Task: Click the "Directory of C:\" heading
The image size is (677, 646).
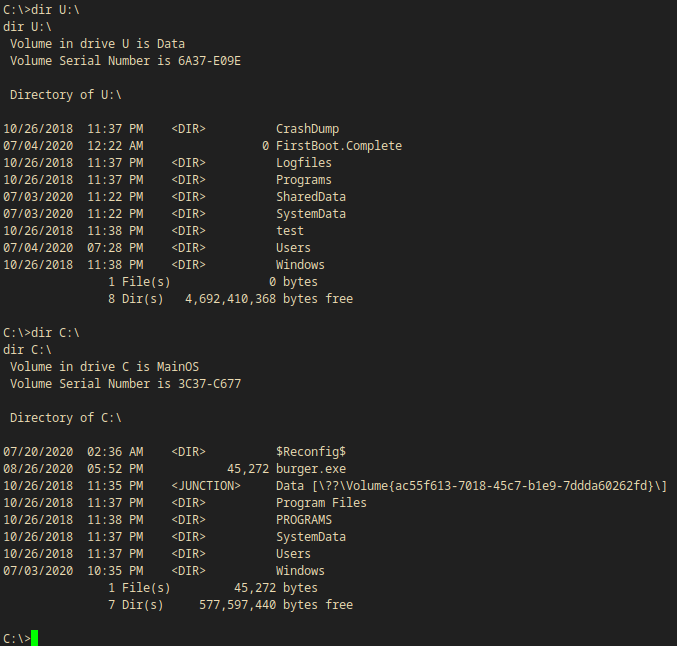Action: [x=66, y=417]
